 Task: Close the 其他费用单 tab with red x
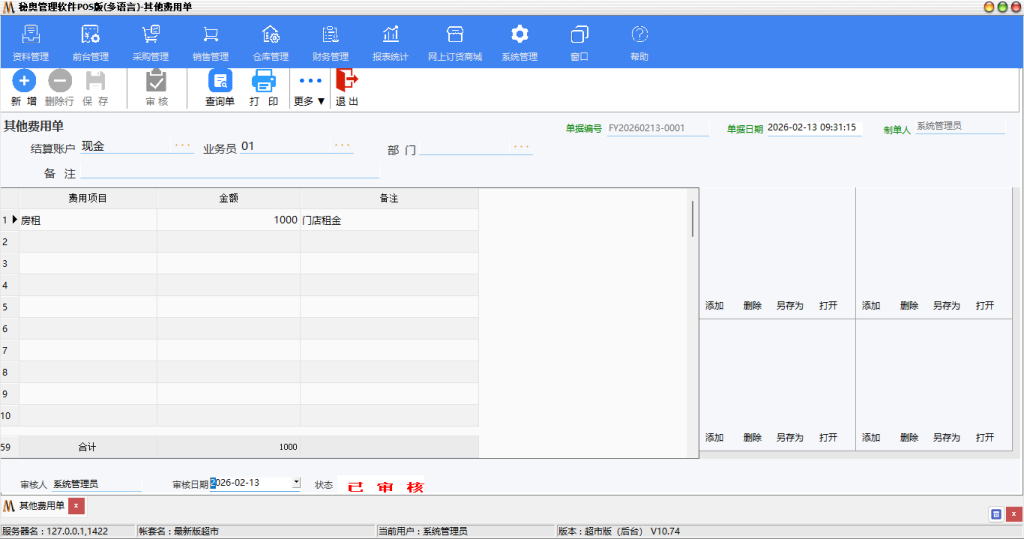click(77, 506)
